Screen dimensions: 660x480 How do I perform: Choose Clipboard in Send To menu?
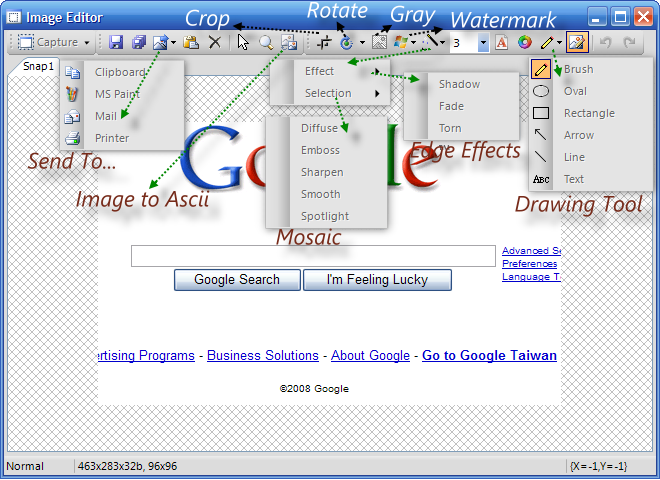click(122, 72)
